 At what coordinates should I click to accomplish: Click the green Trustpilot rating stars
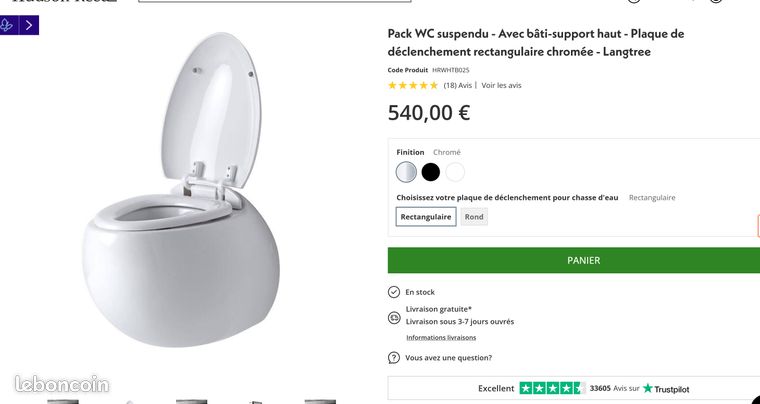click(552, 388)
